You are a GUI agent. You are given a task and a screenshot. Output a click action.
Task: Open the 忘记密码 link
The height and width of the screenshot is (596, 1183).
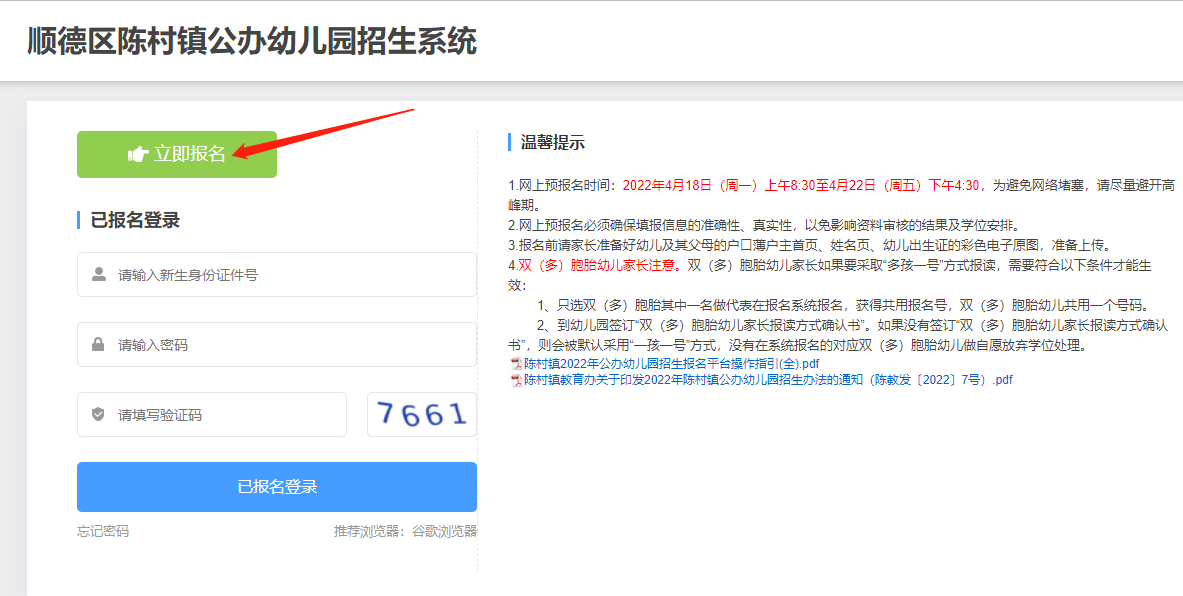103,531
